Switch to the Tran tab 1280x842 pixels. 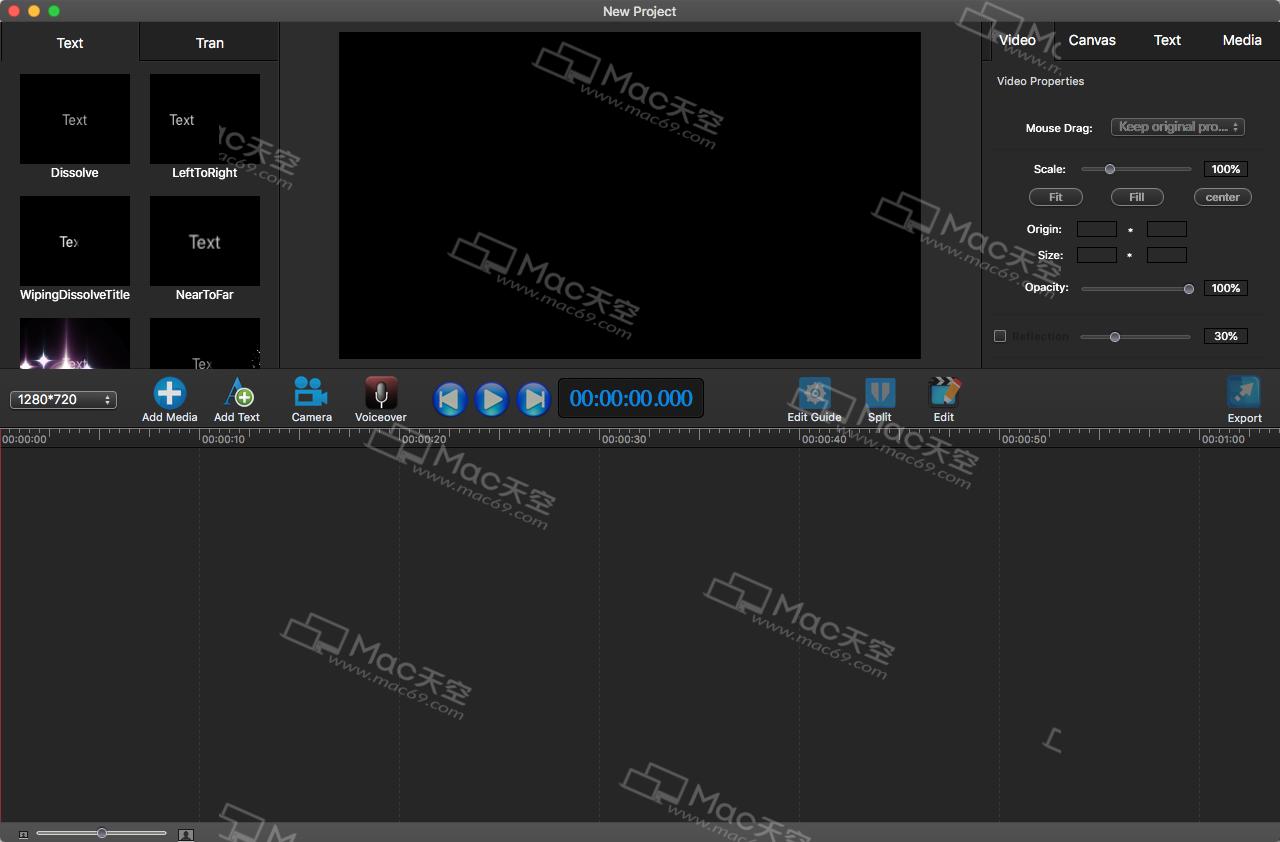(x=208, y=43)
